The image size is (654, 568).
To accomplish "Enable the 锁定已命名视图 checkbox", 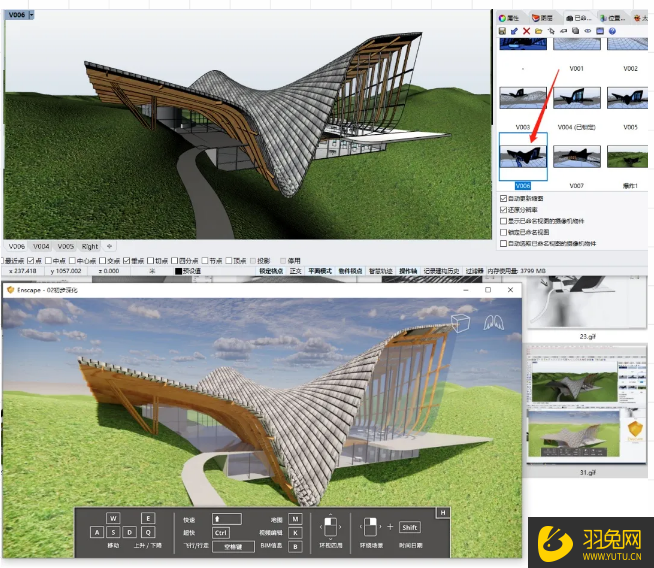I will (x=502, y=232).
